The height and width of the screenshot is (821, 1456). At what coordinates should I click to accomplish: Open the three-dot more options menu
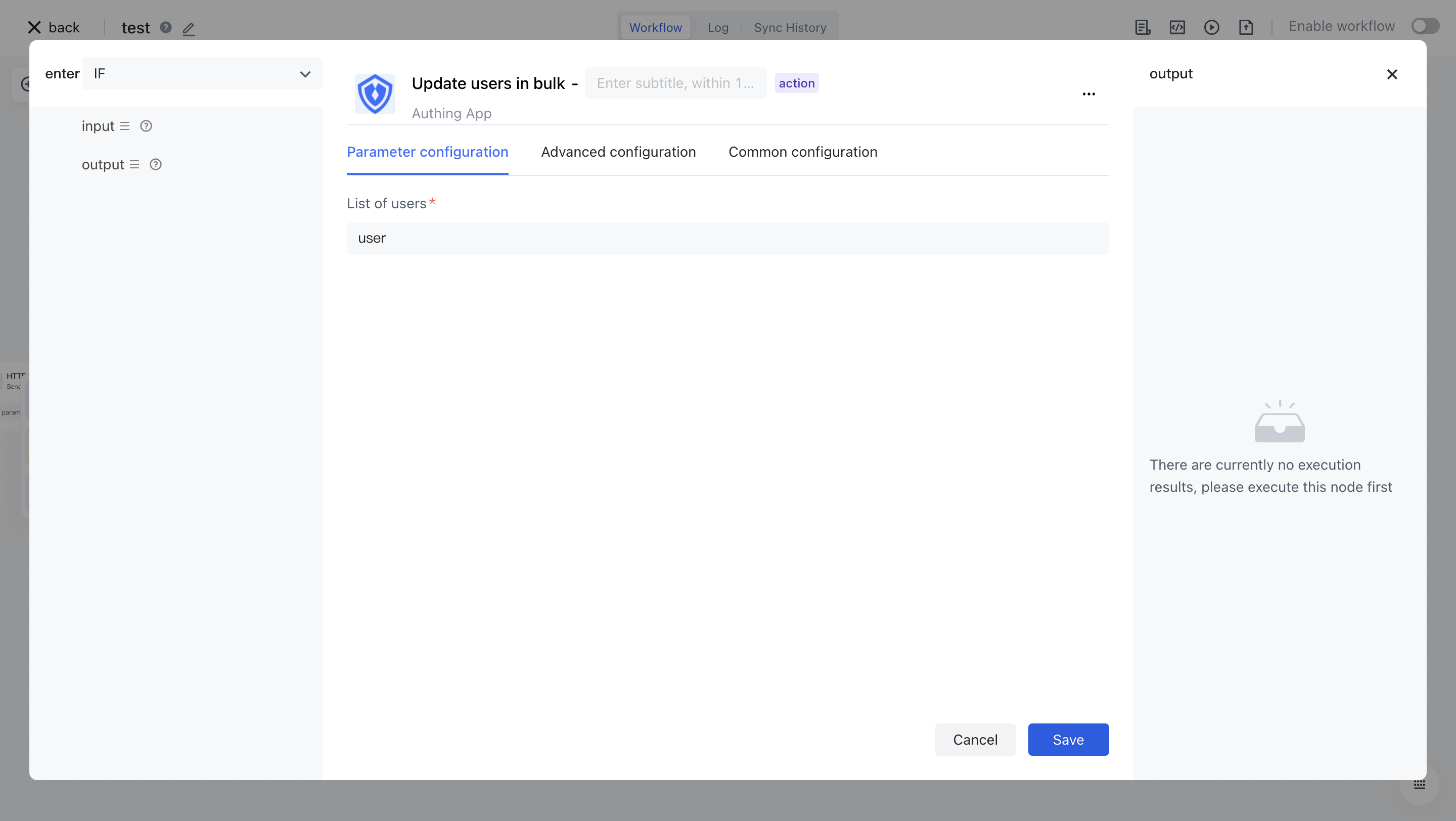click(1088, 94)
